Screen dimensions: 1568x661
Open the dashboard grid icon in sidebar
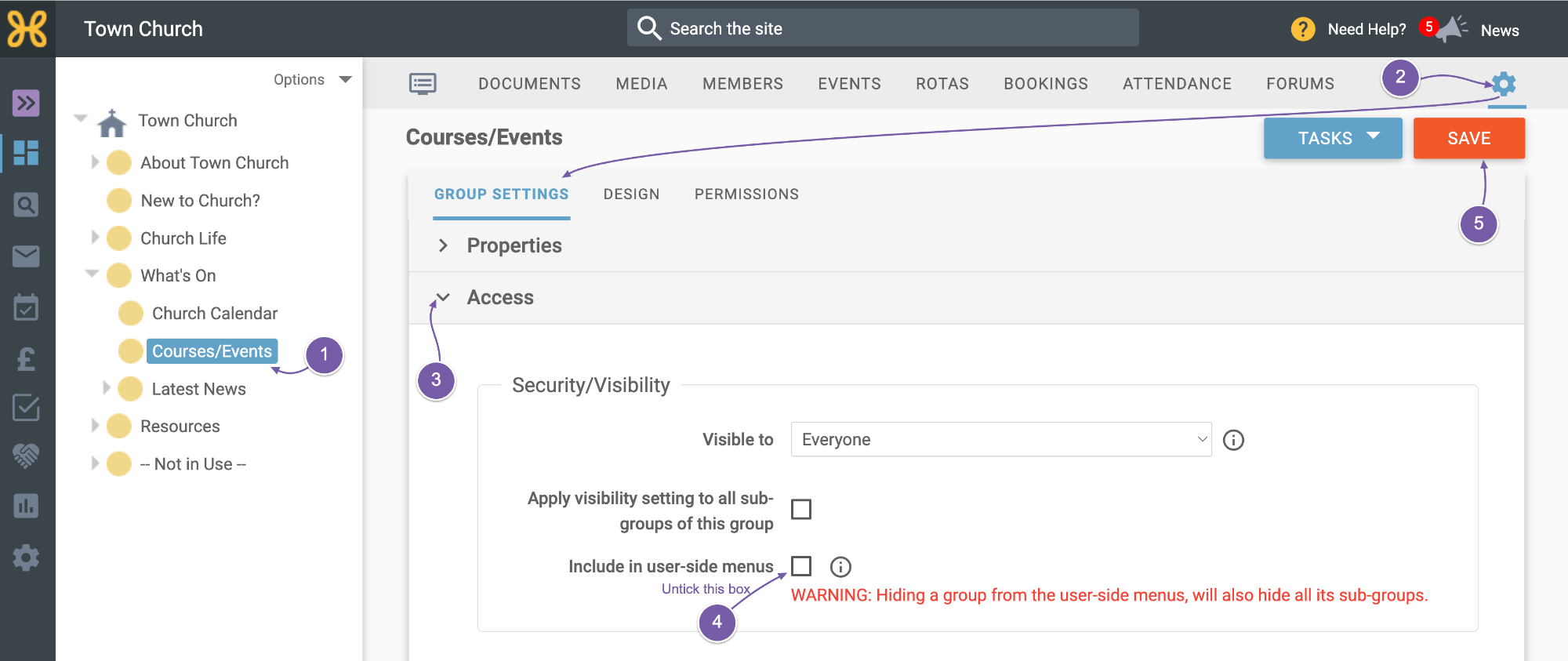[26, 153]
